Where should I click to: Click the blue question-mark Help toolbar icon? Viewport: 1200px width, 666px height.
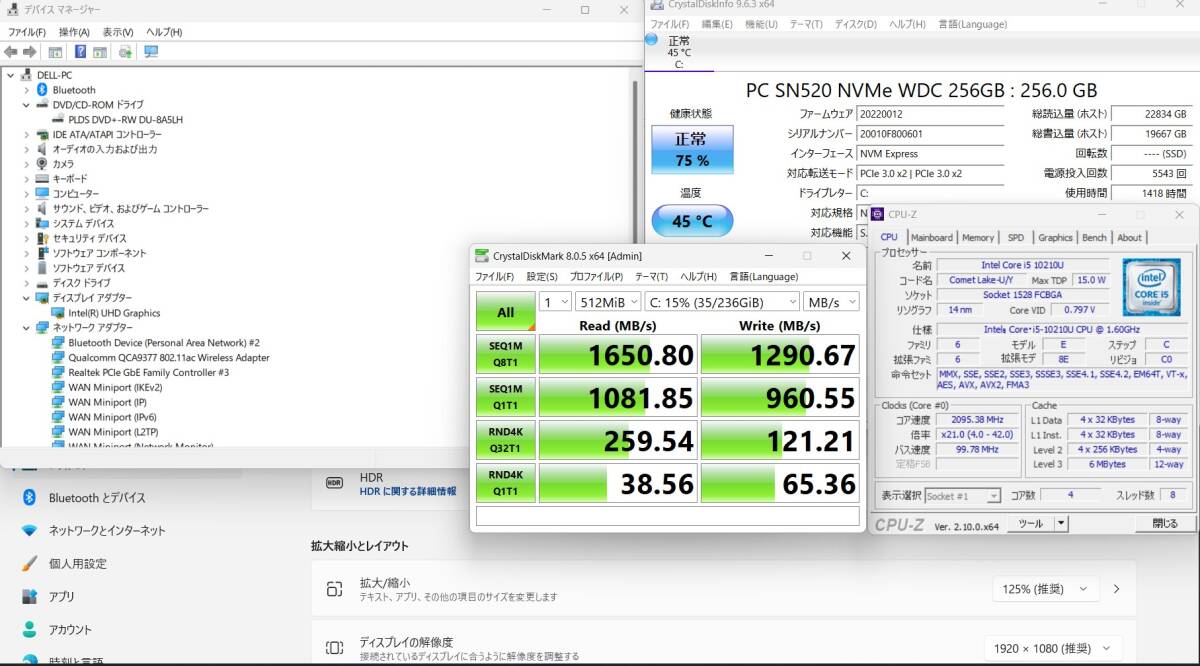pos(80,51)
